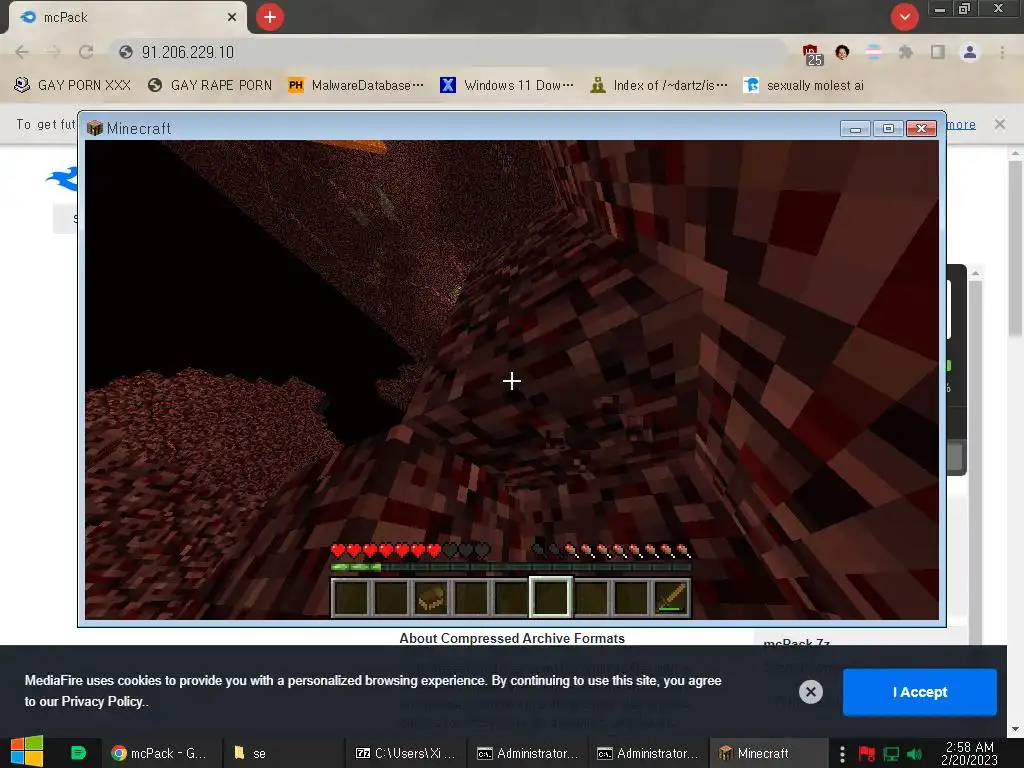
Task: Select the third hotbar slot with item
Action: [431, 598]
